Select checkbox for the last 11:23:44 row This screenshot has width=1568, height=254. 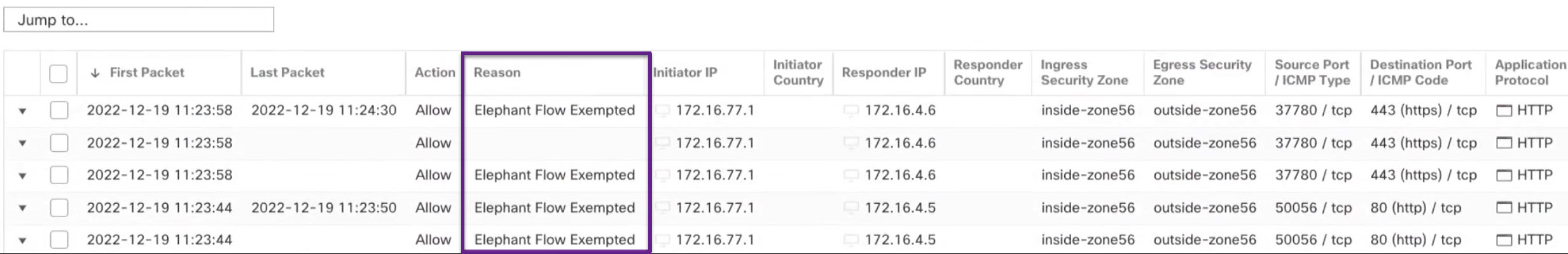[59, 240]
